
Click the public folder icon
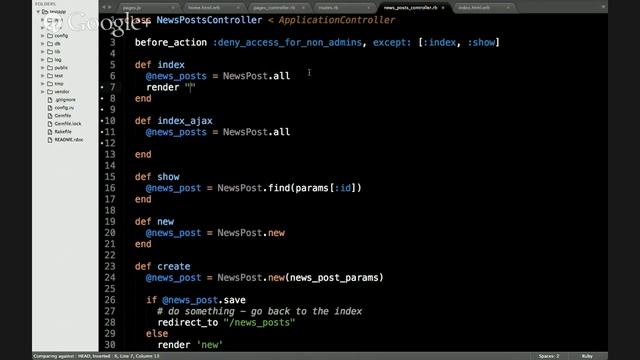(50, 68)
